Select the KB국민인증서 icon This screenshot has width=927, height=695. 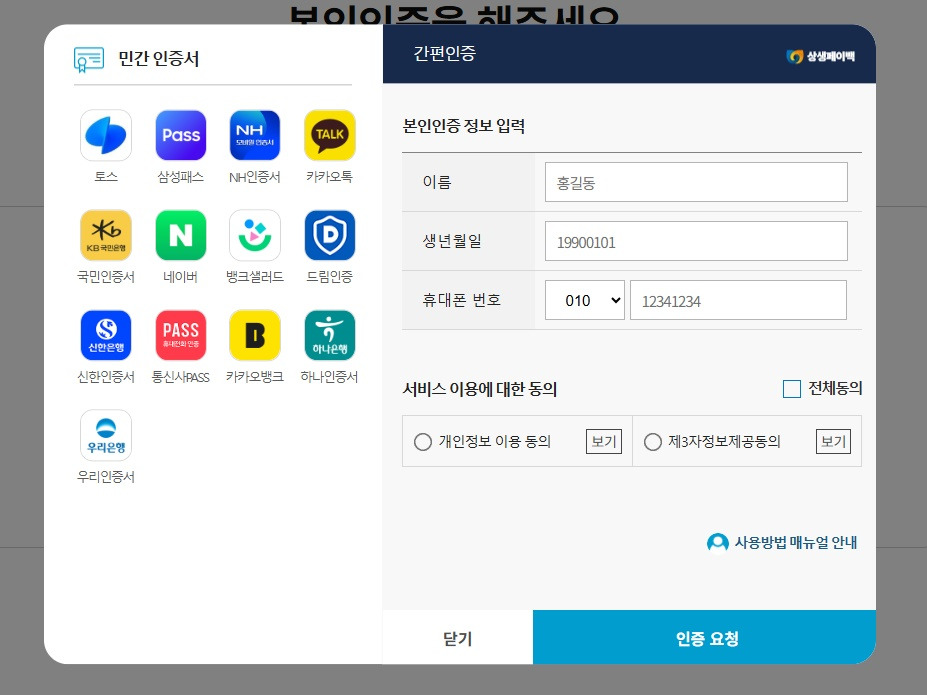(105, 235)
